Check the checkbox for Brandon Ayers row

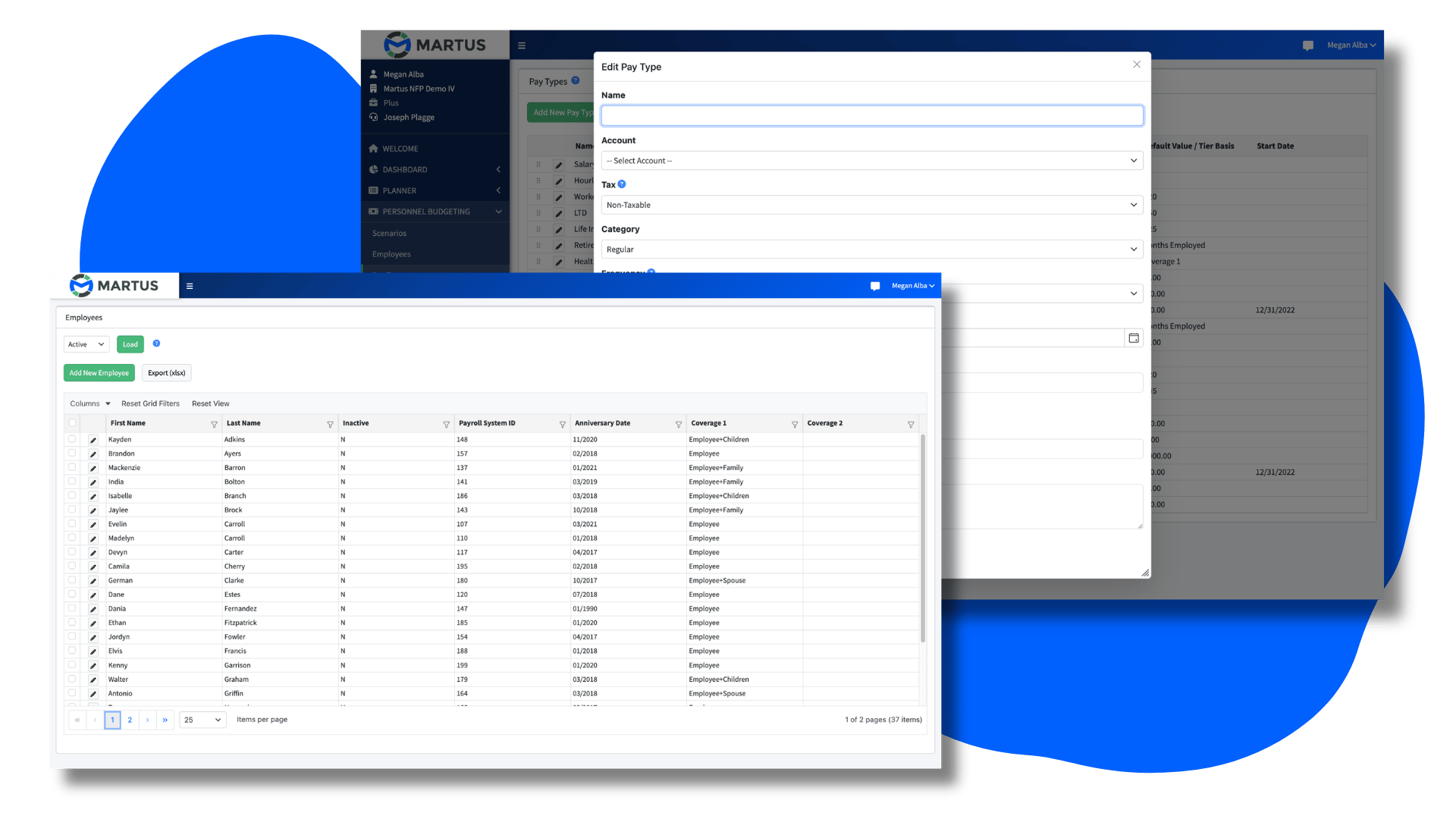(x=73, y=453)
